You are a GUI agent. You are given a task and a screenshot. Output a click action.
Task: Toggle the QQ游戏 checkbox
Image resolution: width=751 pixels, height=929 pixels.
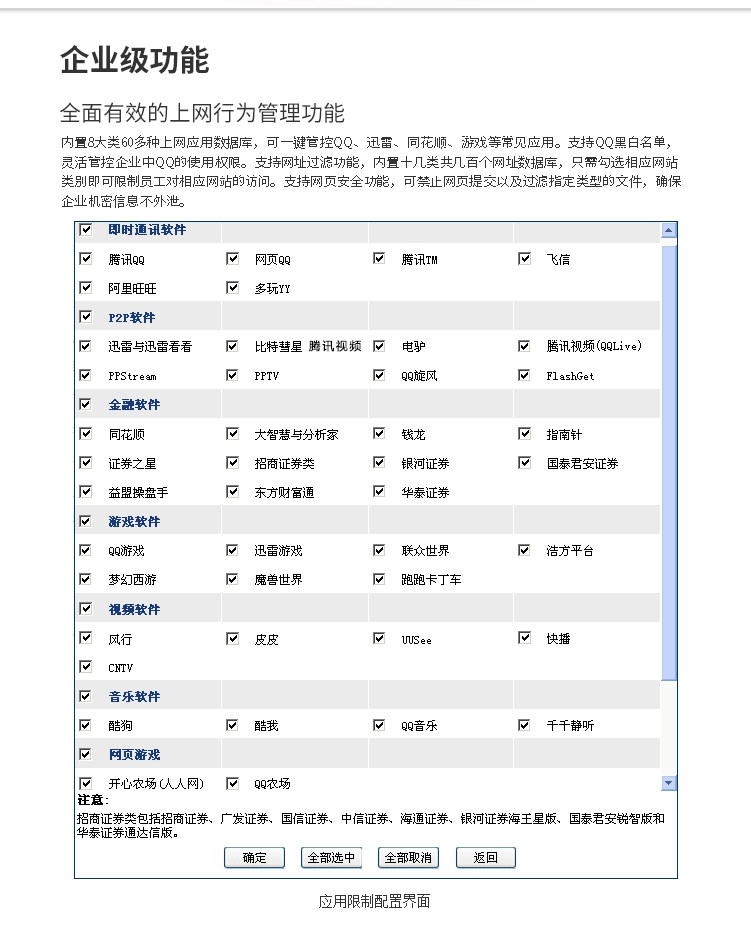point(86,550)
